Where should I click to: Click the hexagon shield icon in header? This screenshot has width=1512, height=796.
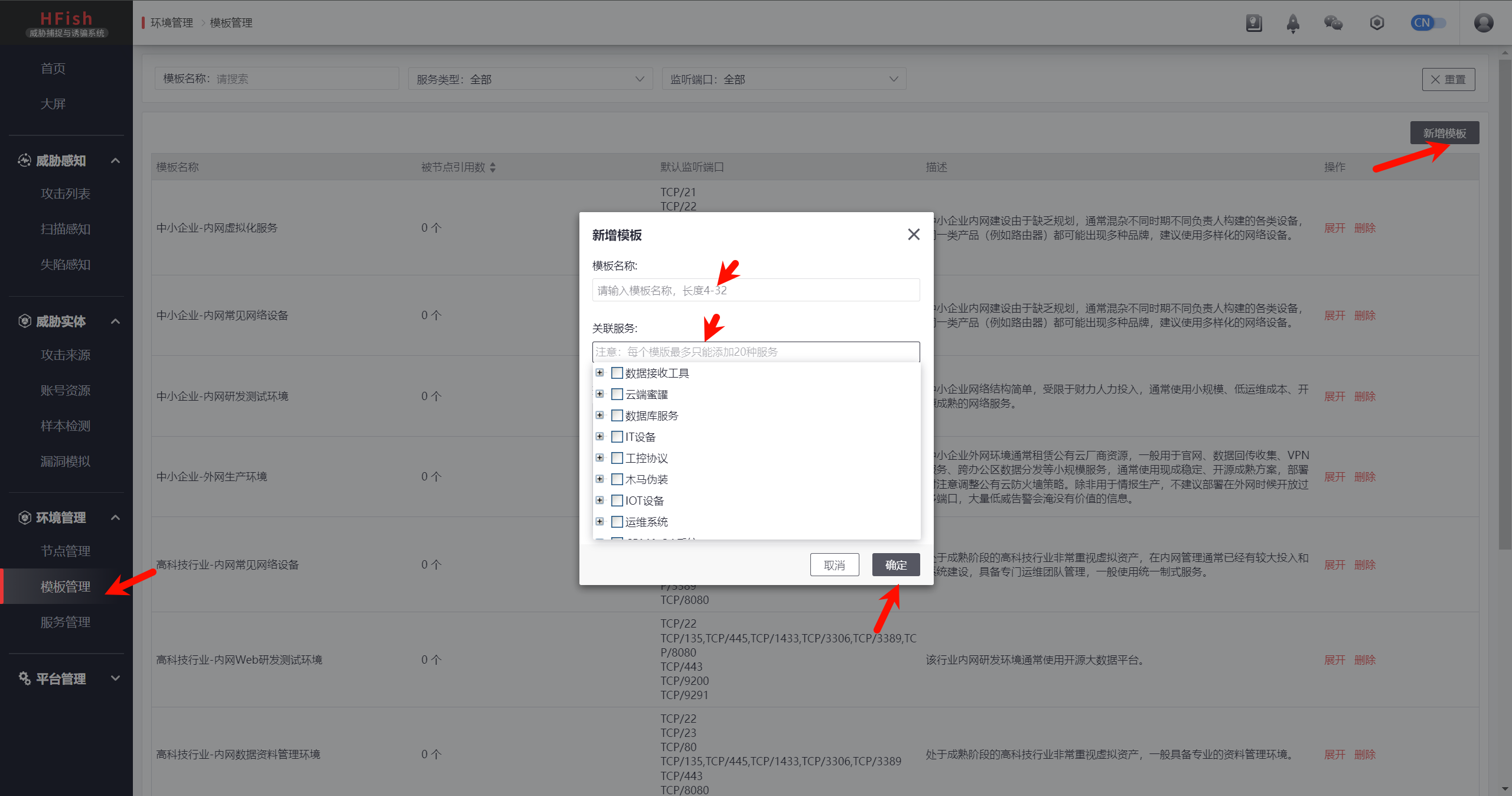click(1377, 23)
